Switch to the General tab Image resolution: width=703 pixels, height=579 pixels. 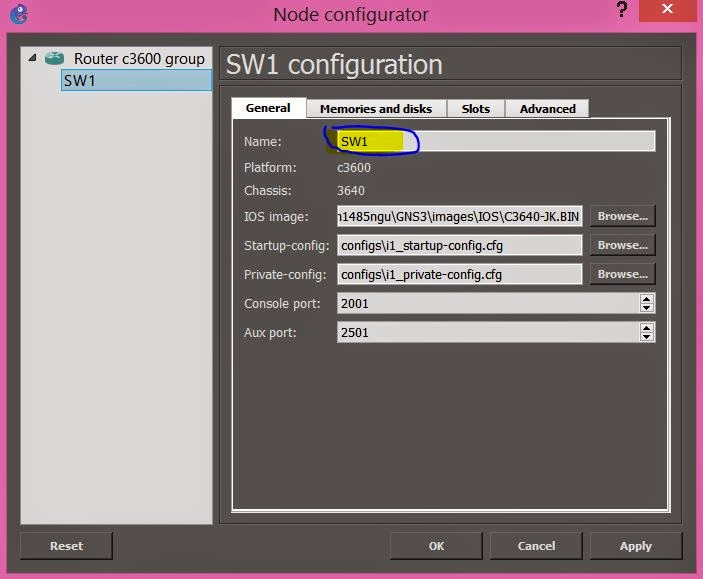pos(268,108)
